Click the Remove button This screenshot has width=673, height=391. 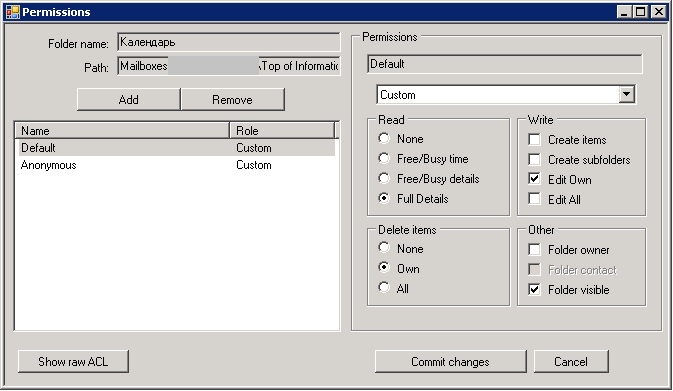tap(232, 100)
